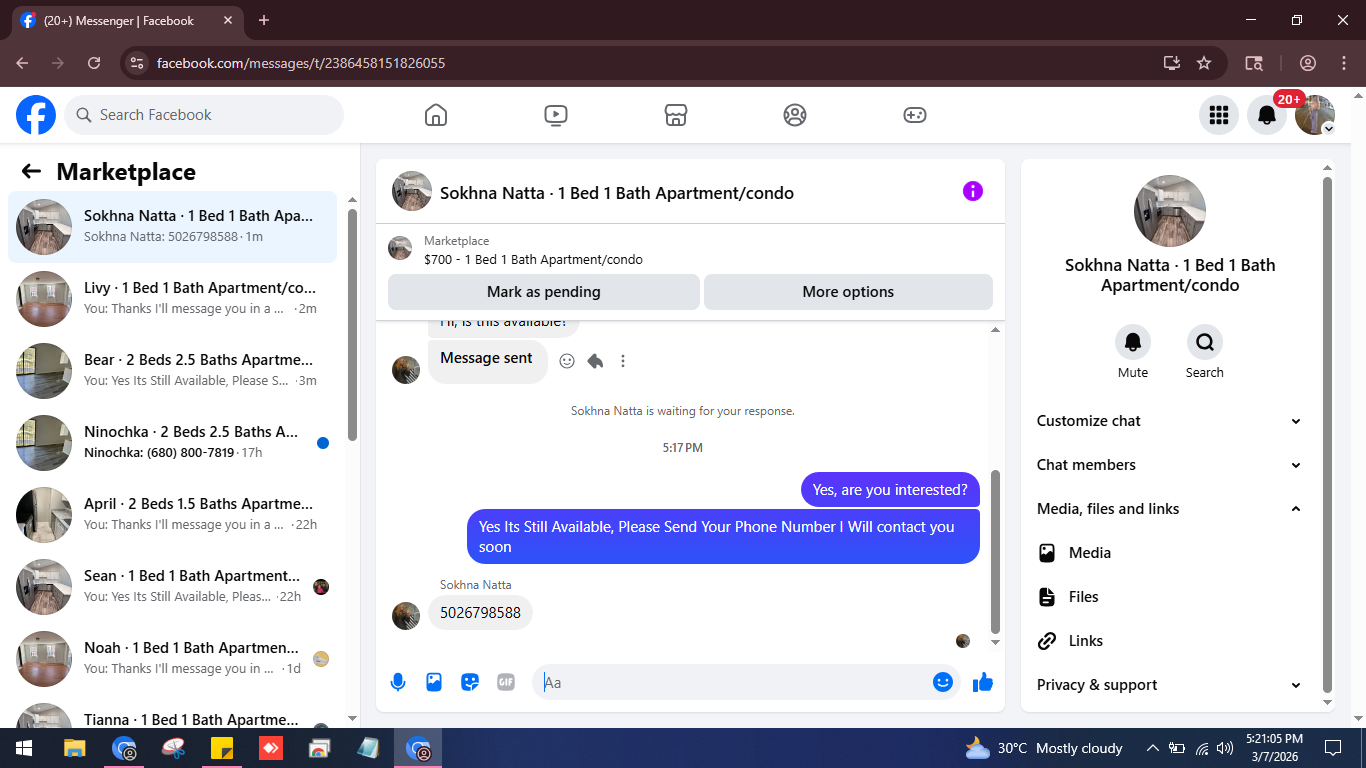Image resolution: width=1366 pixels, height=768 pixels.
Task: Bookmark this page with the star icon
Action: 1204,63
